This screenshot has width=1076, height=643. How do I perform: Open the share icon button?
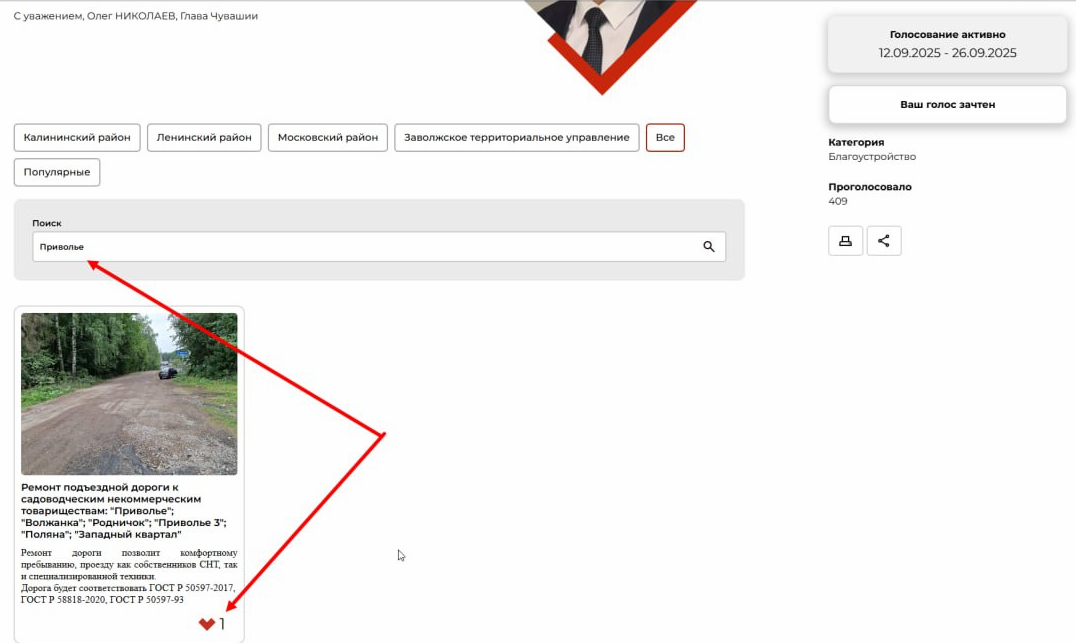coord(884,241)
